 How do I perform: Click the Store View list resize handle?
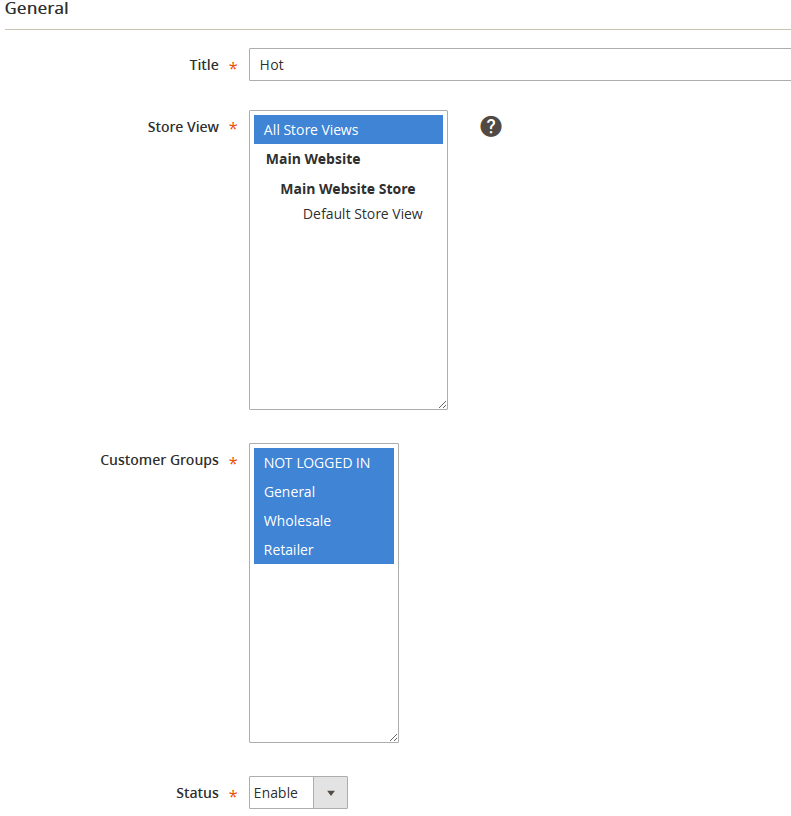click(x=442, y=404)
